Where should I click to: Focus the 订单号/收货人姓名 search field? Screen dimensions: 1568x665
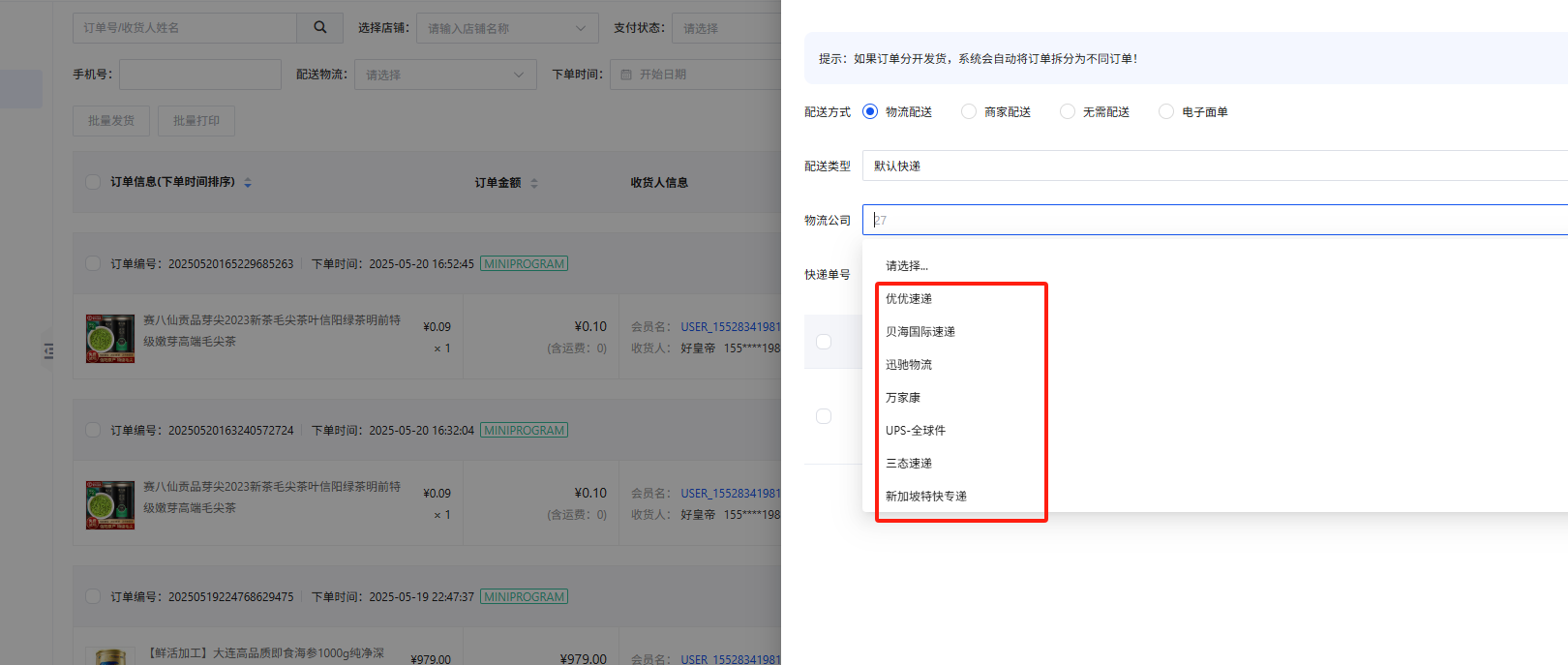[x=185, y=28]
